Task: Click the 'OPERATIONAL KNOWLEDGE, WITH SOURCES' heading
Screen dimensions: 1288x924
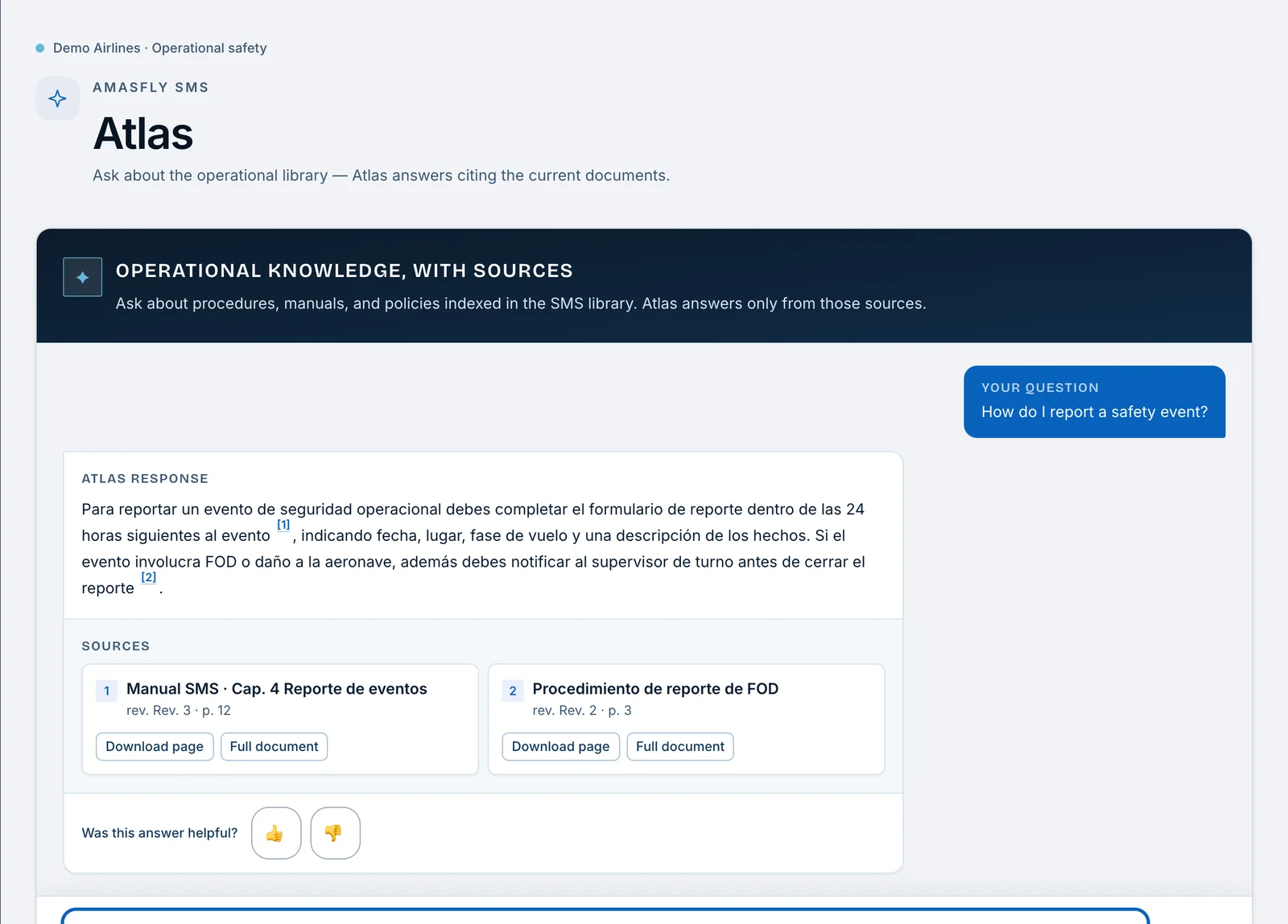Action: point(345,270)
